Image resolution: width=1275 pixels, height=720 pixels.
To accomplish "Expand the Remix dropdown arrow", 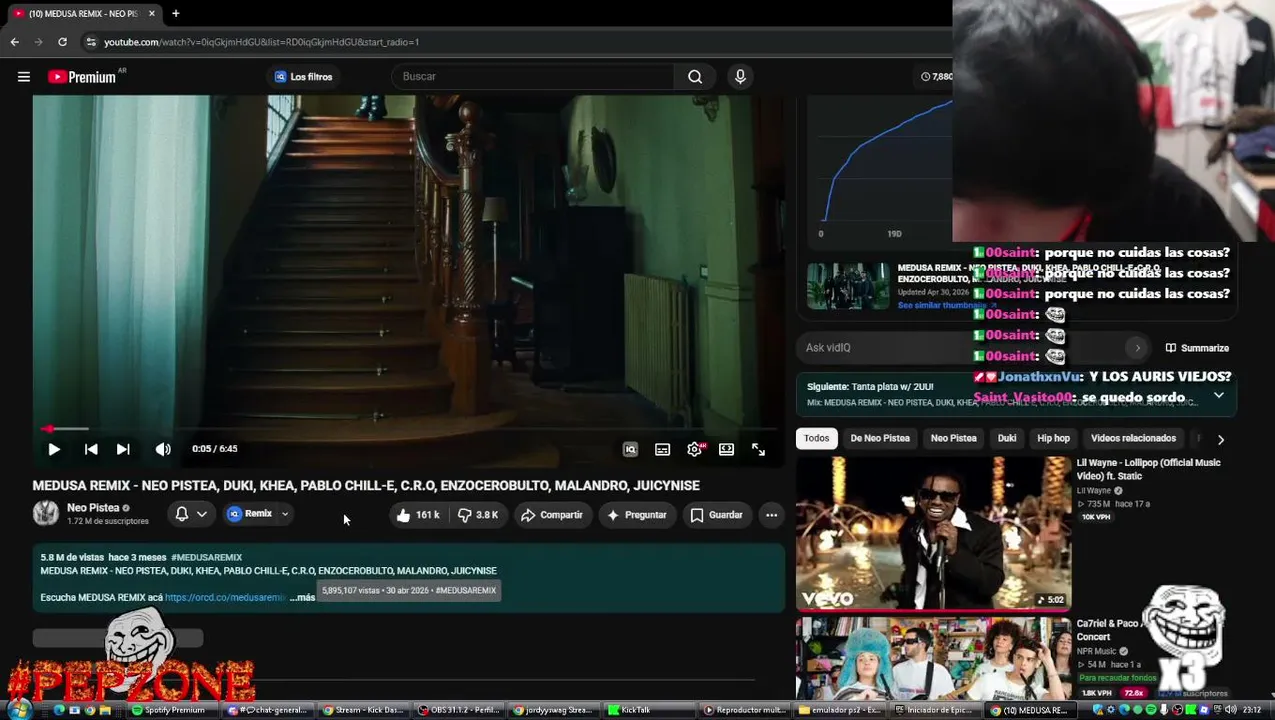I will tap(285, 514).
